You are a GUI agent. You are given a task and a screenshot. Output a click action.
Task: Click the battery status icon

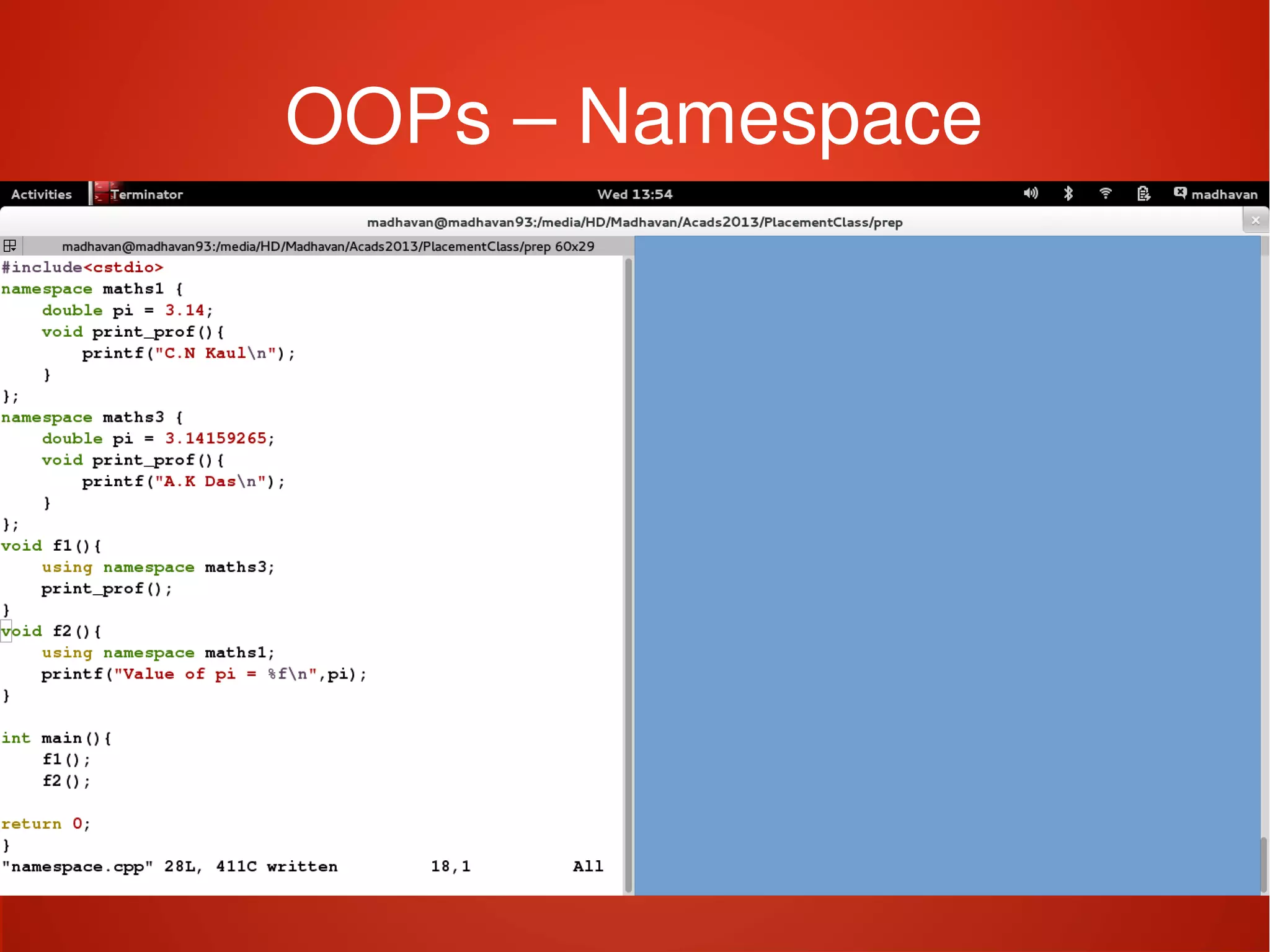click(x=1143, y=194)
